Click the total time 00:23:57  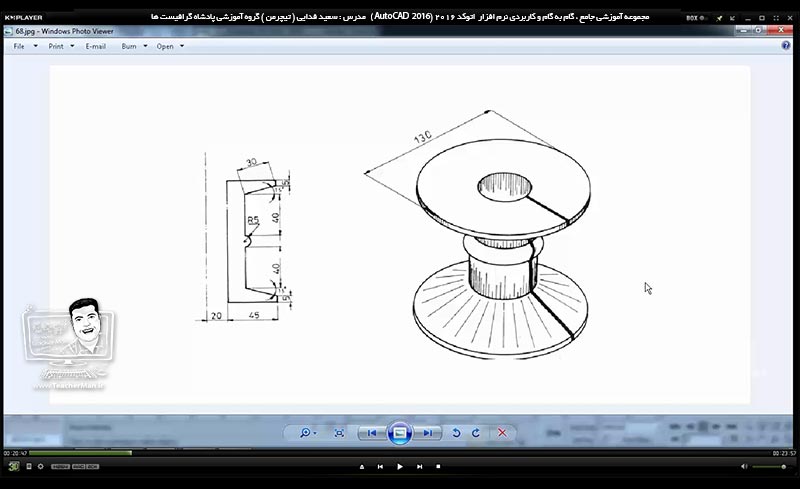784,453
